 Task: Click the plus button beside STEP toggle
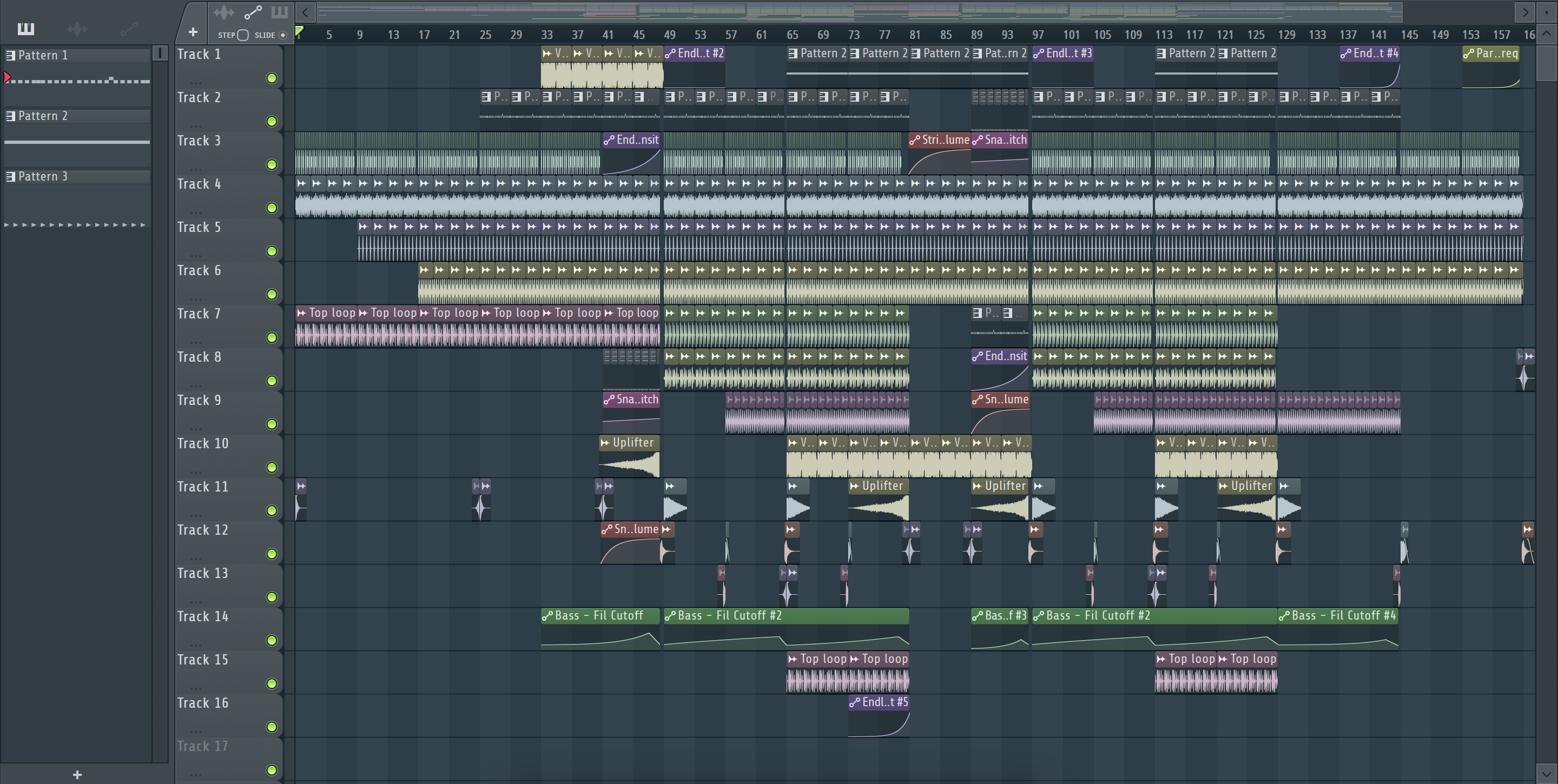coord(193,32)
